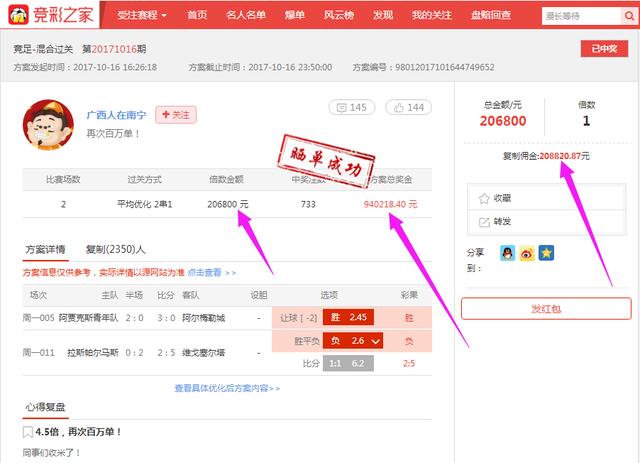Click the 发红包 button
This screenshot has height=463, width=640.
point(546,309)
